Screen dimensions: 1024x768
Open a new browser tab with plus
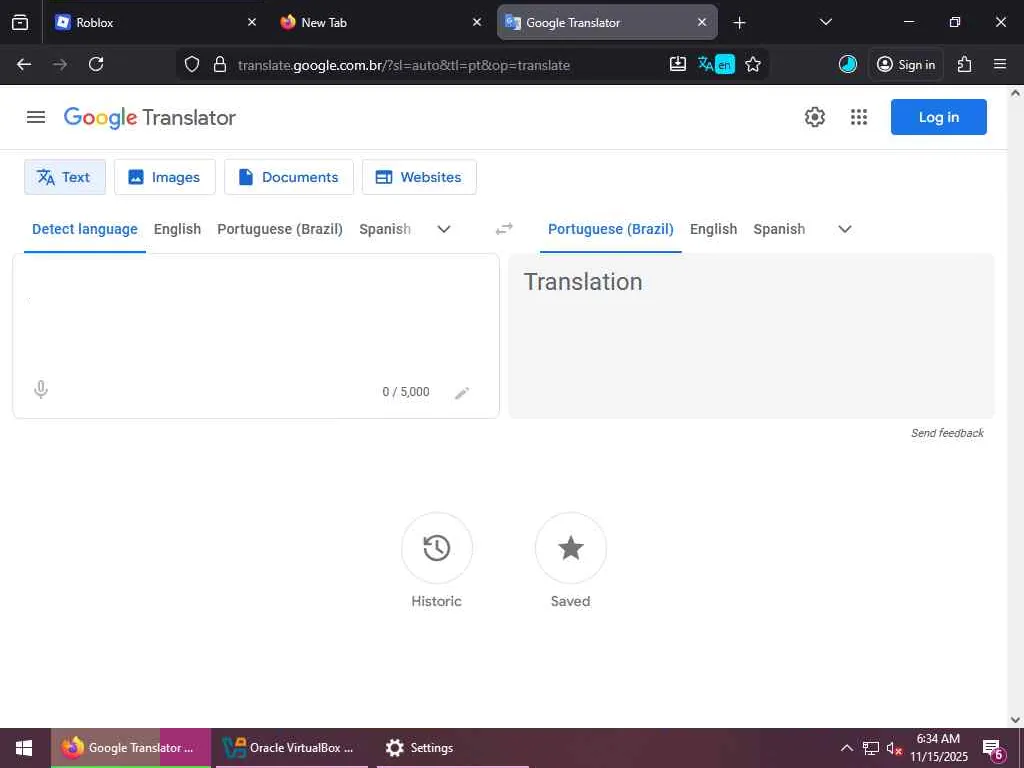coord(739,23)
